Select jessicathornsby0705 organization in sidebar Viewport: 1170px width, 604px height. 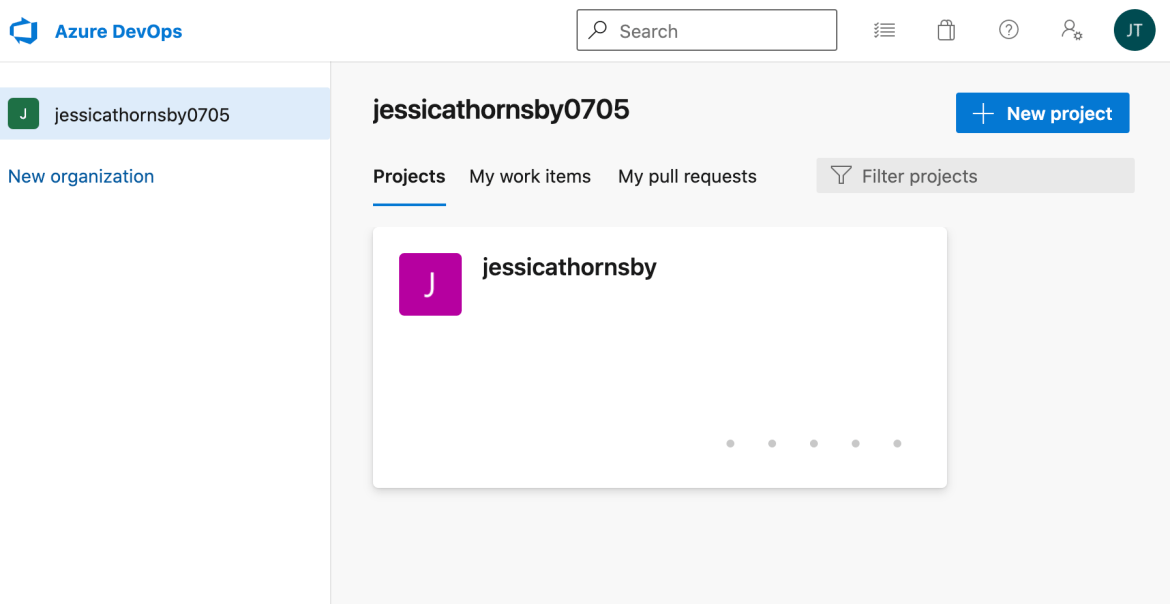click(x=142, y=115)
